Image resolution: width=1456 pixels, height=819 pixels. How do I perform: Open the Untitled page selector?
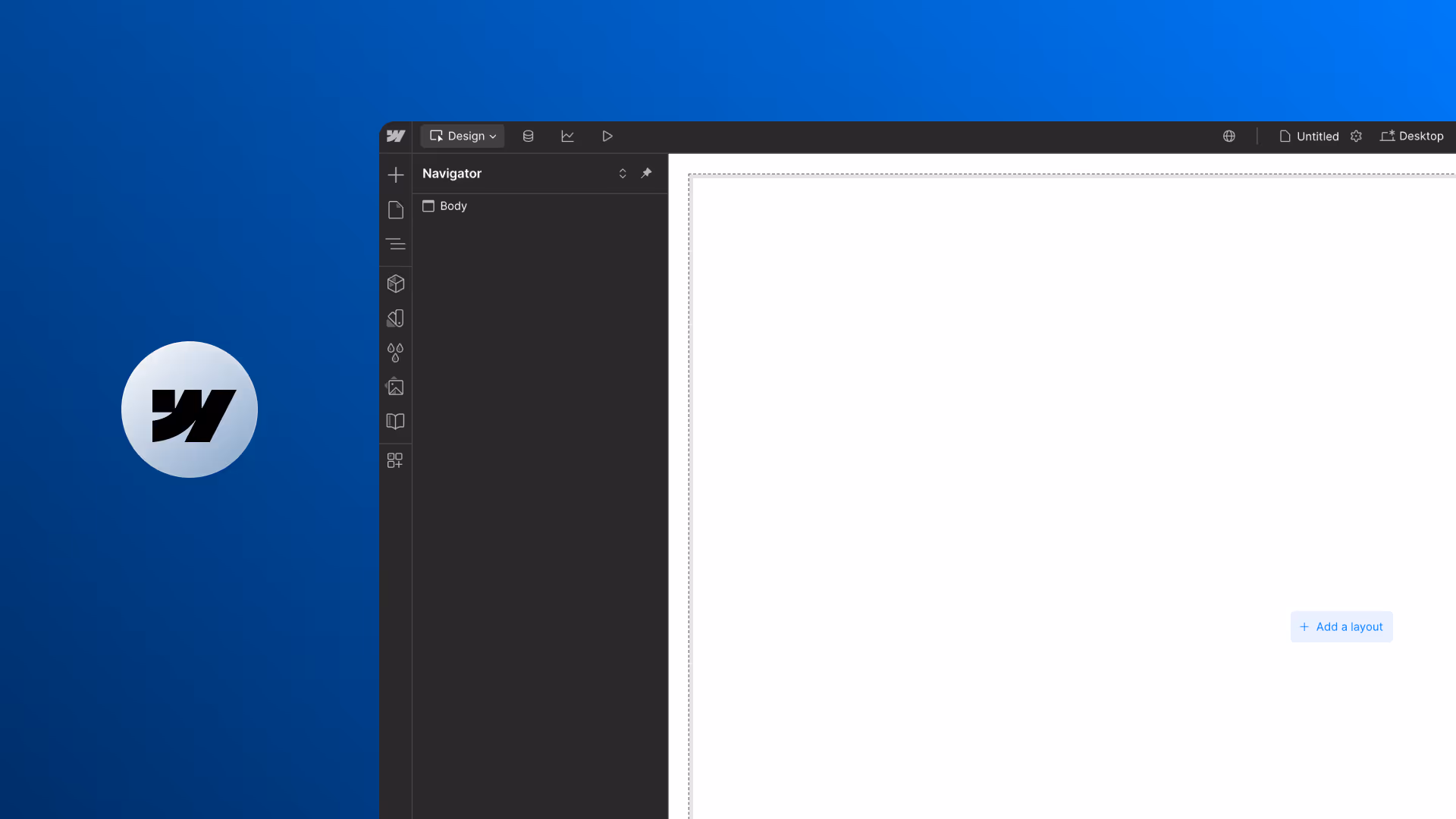pos(1310,136)
